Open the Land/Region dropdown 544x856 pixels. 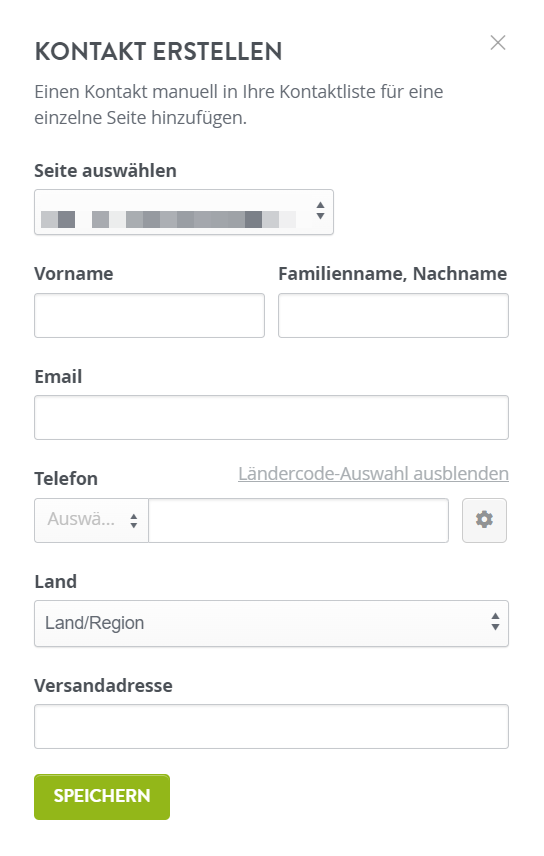coord(271,623)
